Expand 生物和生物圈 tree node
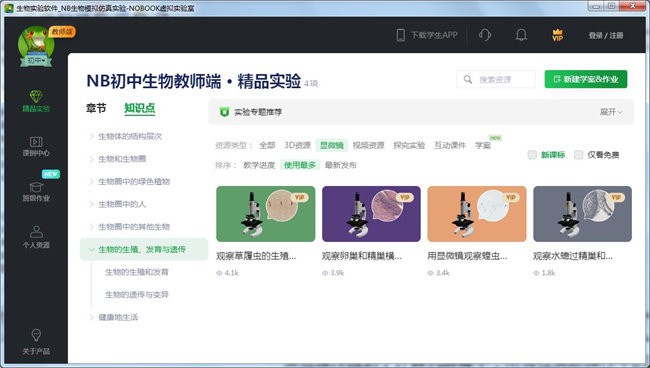Viewport: 650px width, 368px height. point(91,159)
